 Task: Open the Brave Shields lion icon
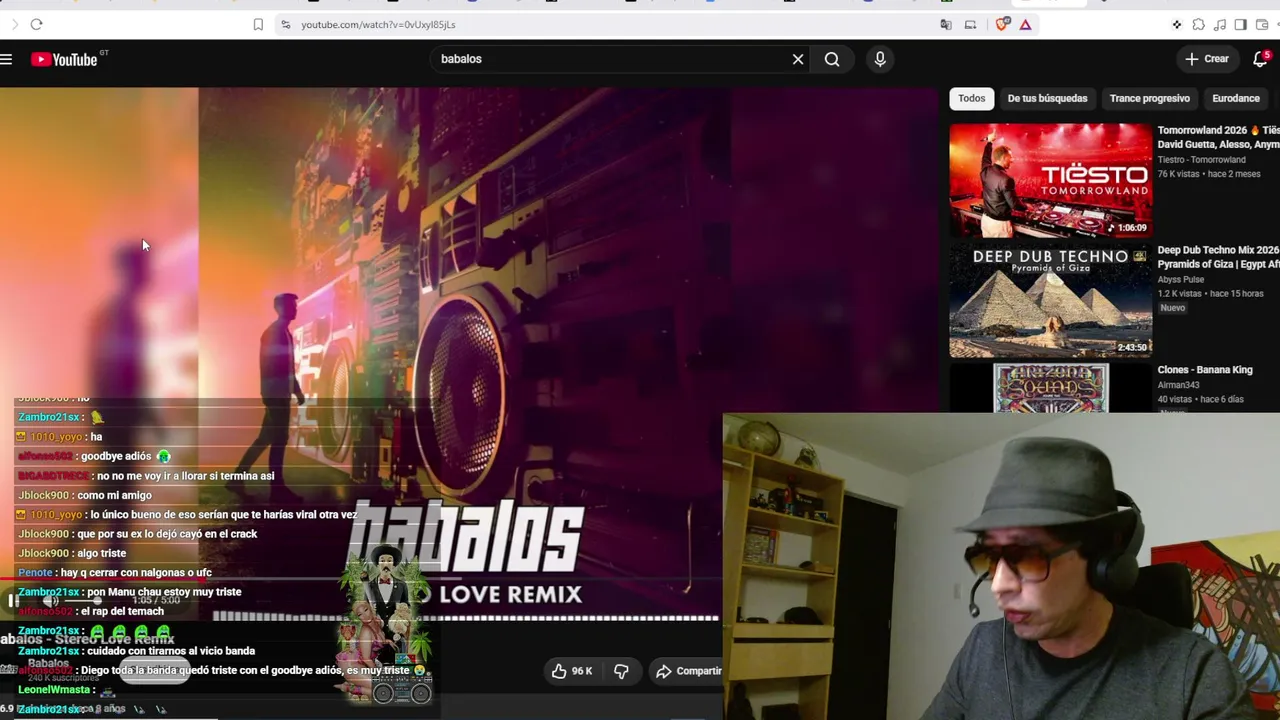1002,24
